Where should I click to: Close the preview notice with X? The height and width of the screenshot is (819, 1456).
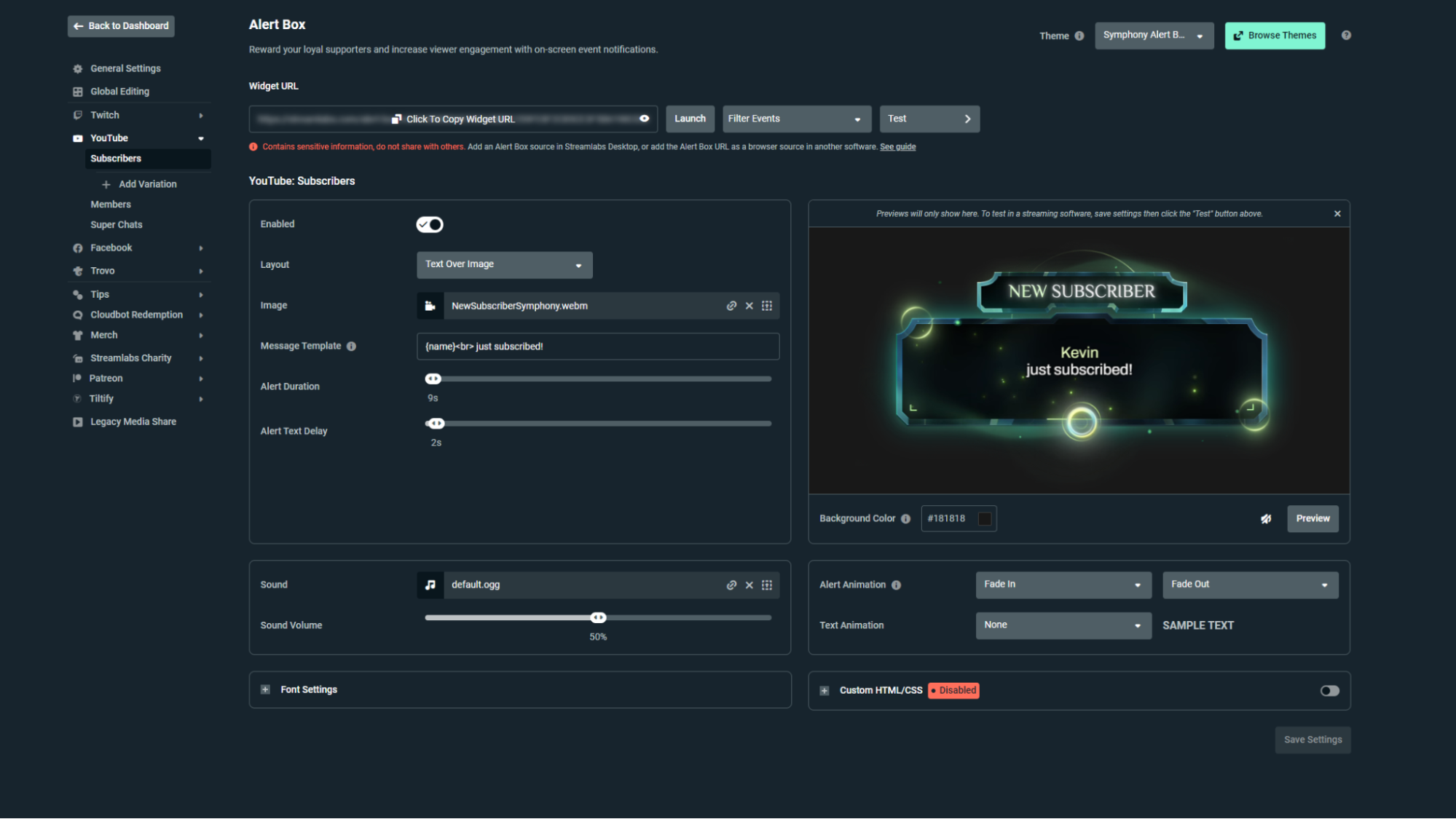point(1337,214)
